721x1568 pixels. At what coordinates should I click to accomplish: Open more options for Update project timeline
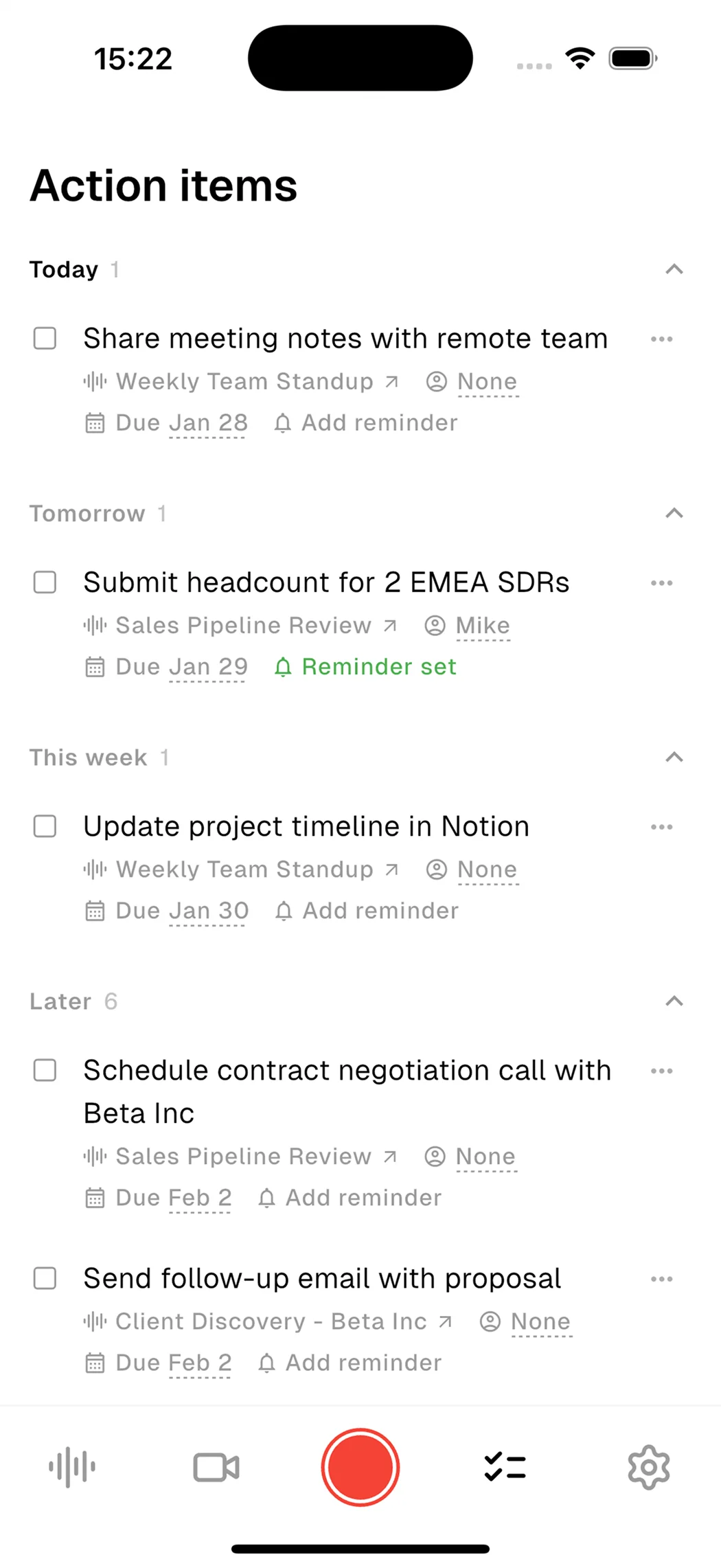(x=661, y=827)
